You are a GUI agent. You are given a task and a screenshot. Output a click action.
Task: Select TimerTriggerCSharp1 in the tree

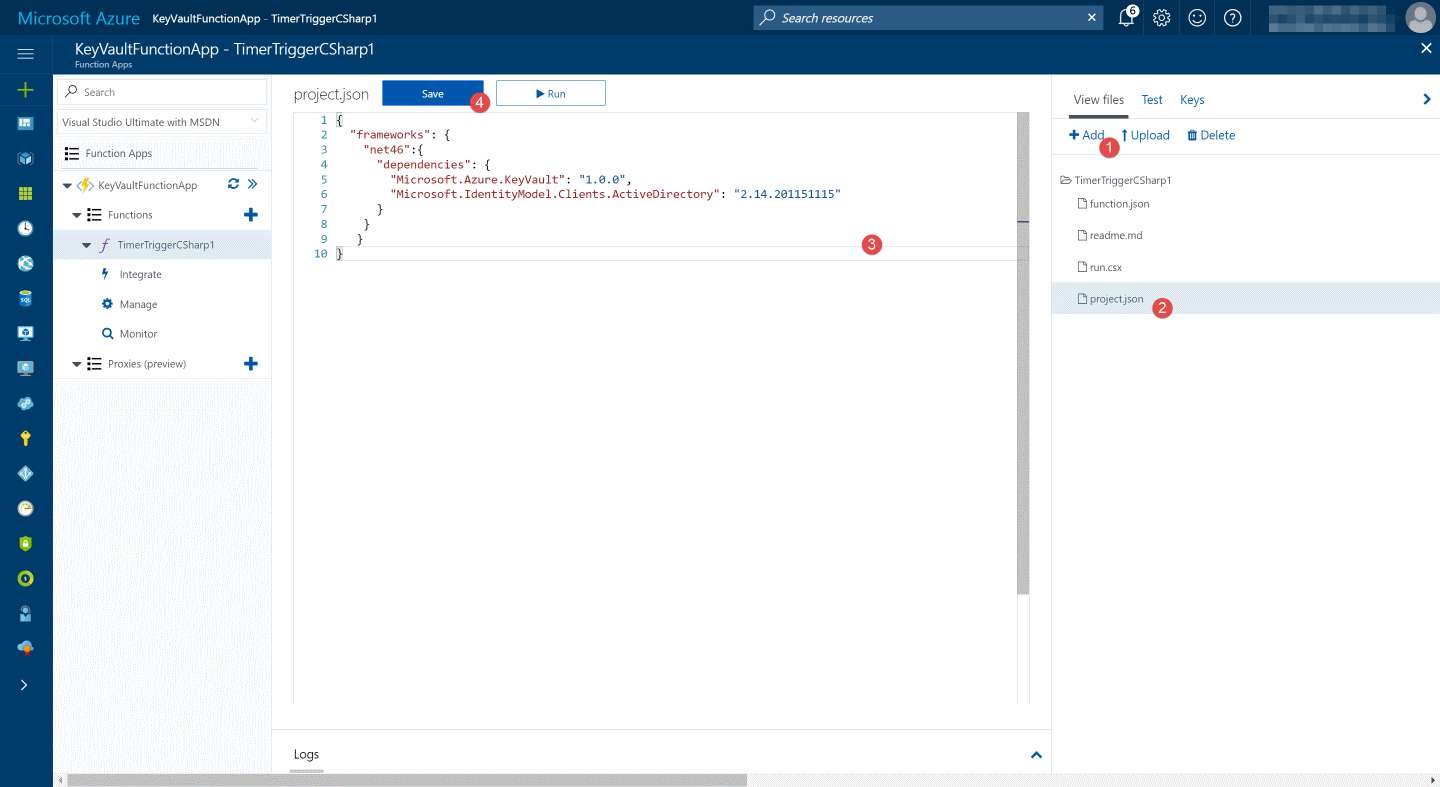165,245
